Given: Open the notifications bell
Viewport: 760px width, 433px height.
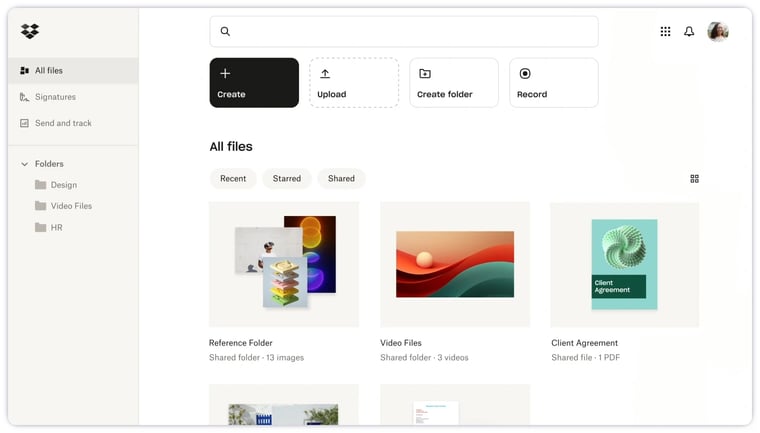Looking at the screenshot, I should (x=689, y=32).
